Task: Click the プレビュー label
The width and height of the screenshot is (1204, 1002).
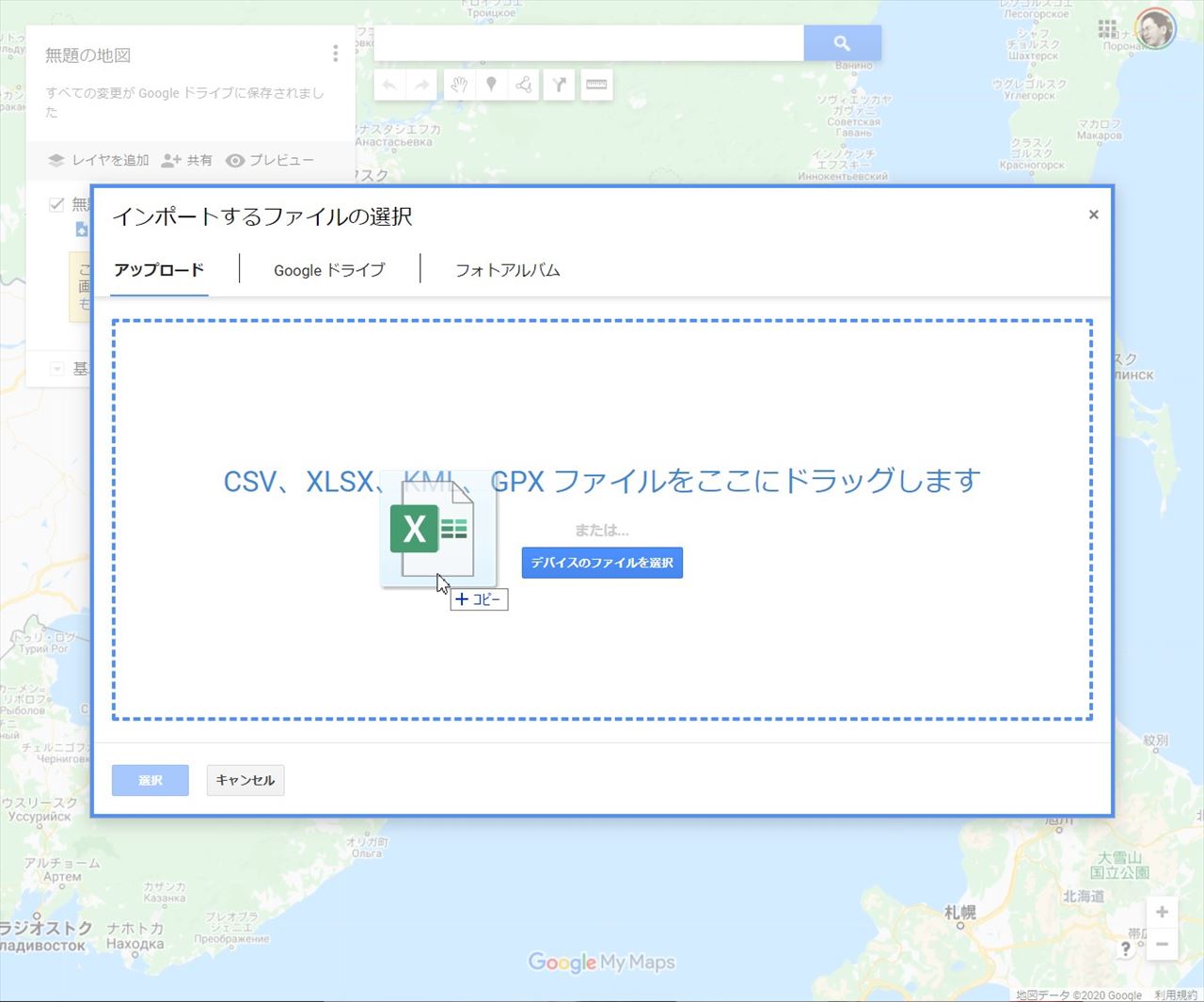Action: 281,160
